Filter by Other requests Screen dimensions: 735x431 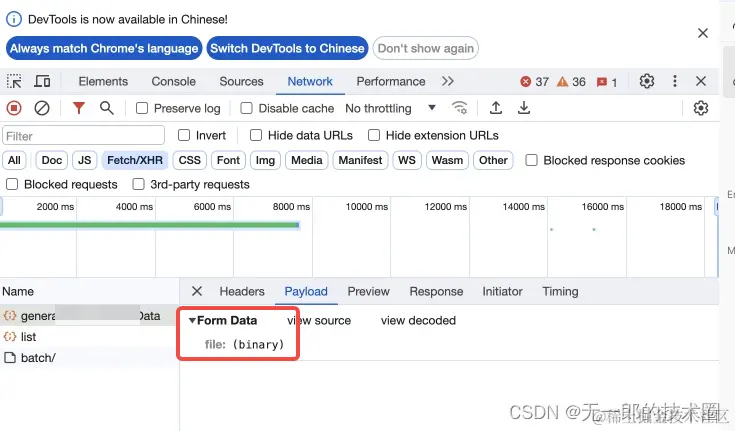493,160
